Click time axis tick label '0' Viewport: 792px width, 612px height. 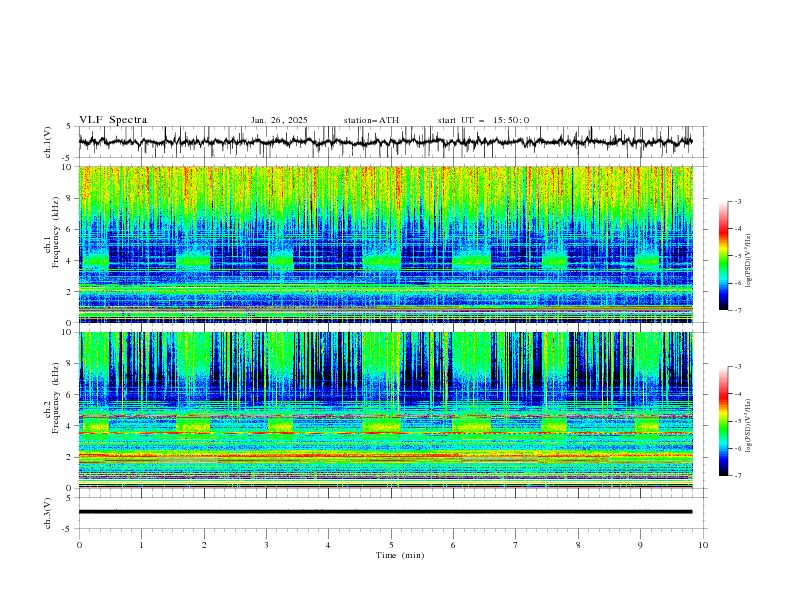(79, 545)
